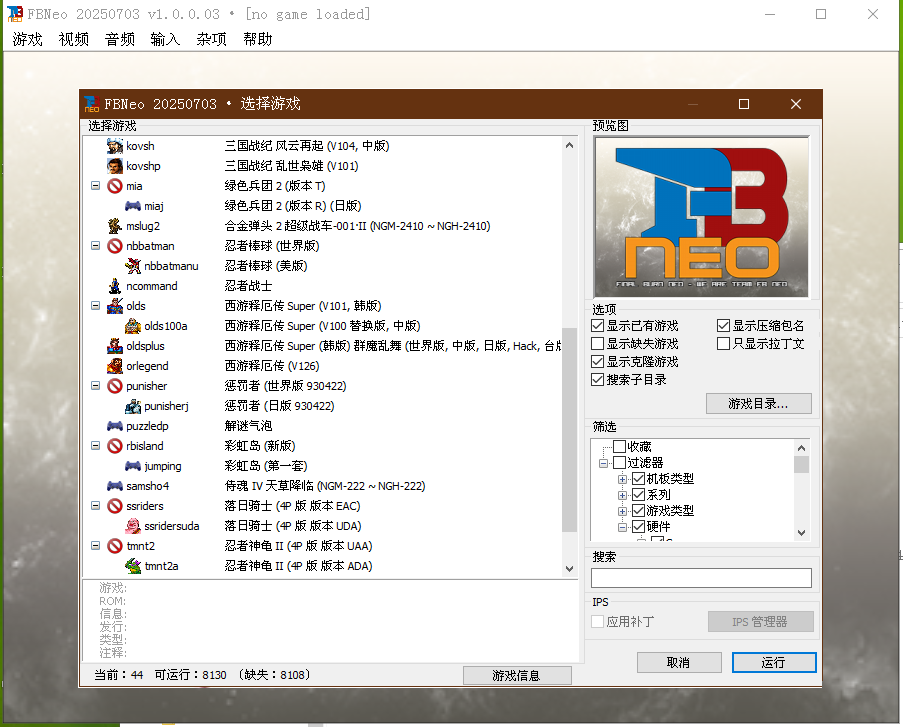Click the ssridersuda game icon
The height and width of the screenshot is (727, 903).
click(133, 525)
